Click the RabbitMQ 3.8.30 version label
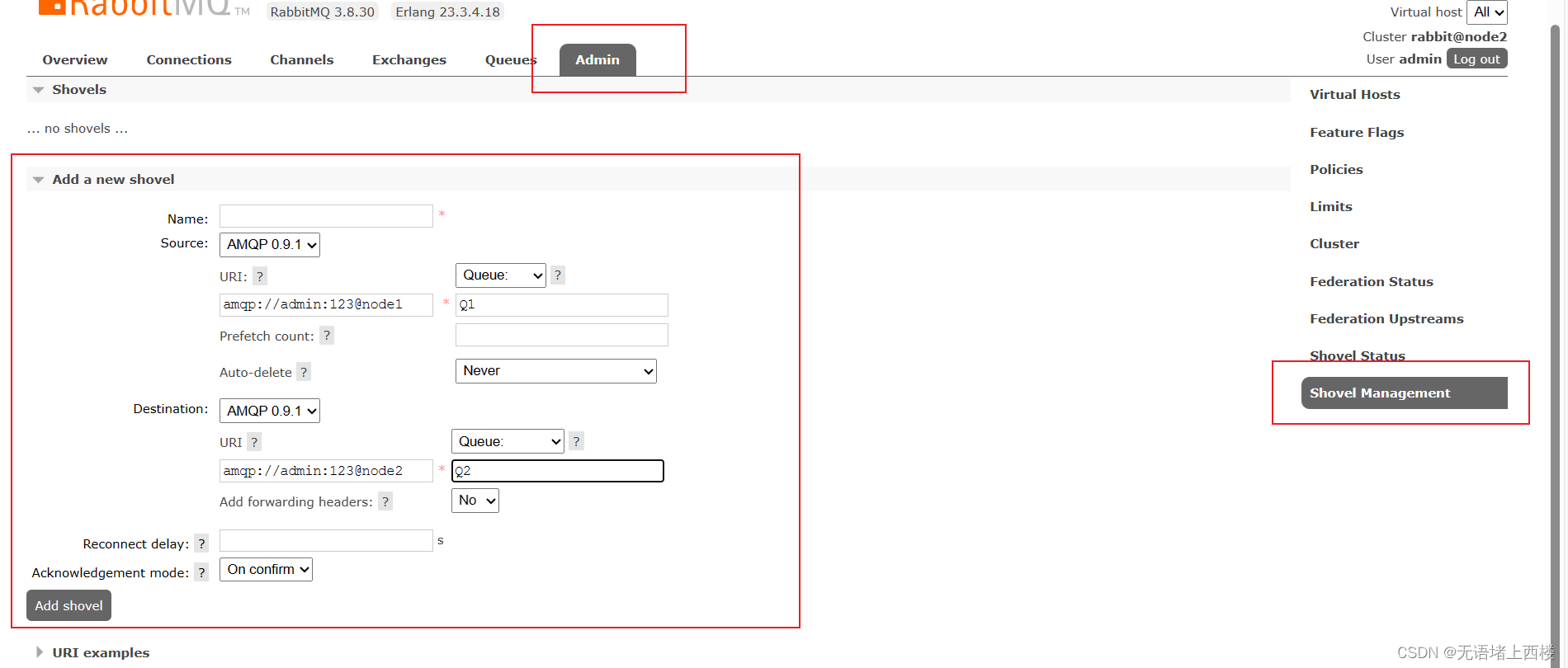The width and height of the screenshot is (1568, 668). tap(323, 12)
